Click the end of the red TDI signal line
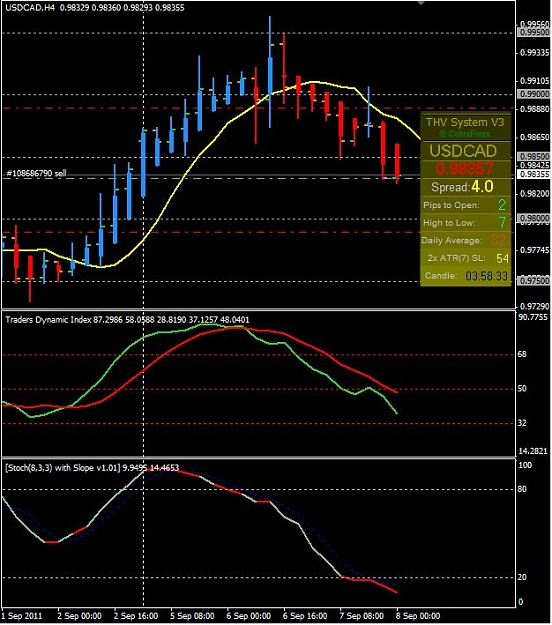The image size is (552, 625). [x=397, y=392]
